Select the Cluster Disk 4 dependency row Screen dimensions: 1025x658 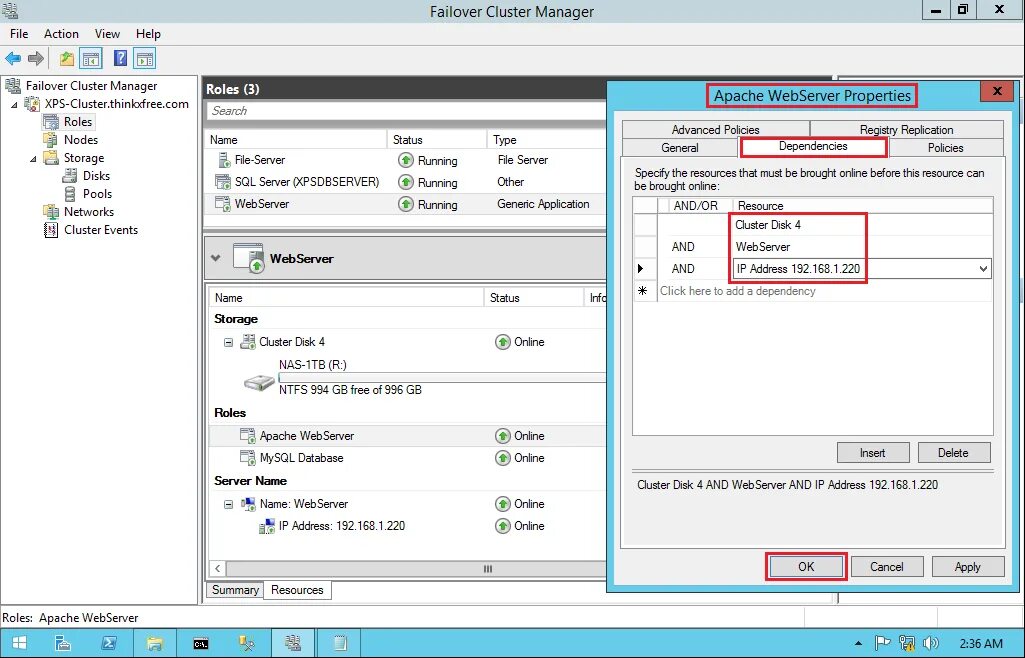point(813,225)
